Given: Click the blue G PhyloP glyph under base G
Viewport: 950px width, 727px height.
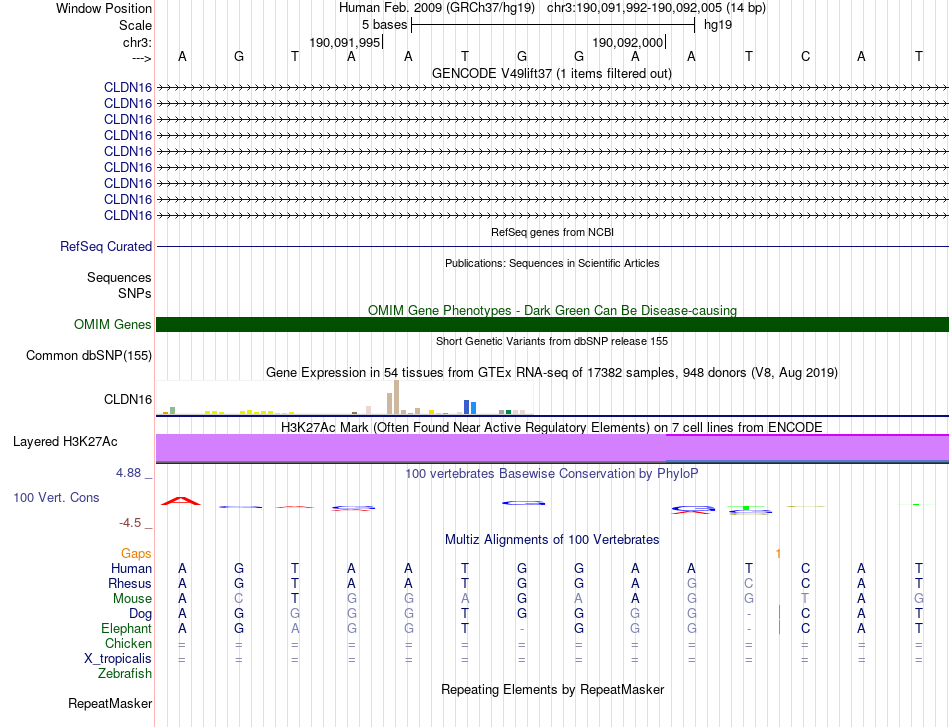Looking at the screenshot, I should [523, 503].
